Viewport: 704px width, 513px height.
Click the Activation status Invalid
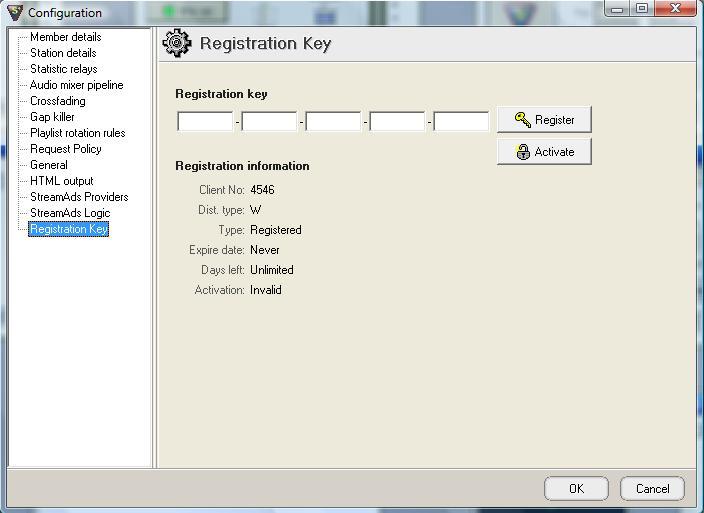tap(266, 290)
